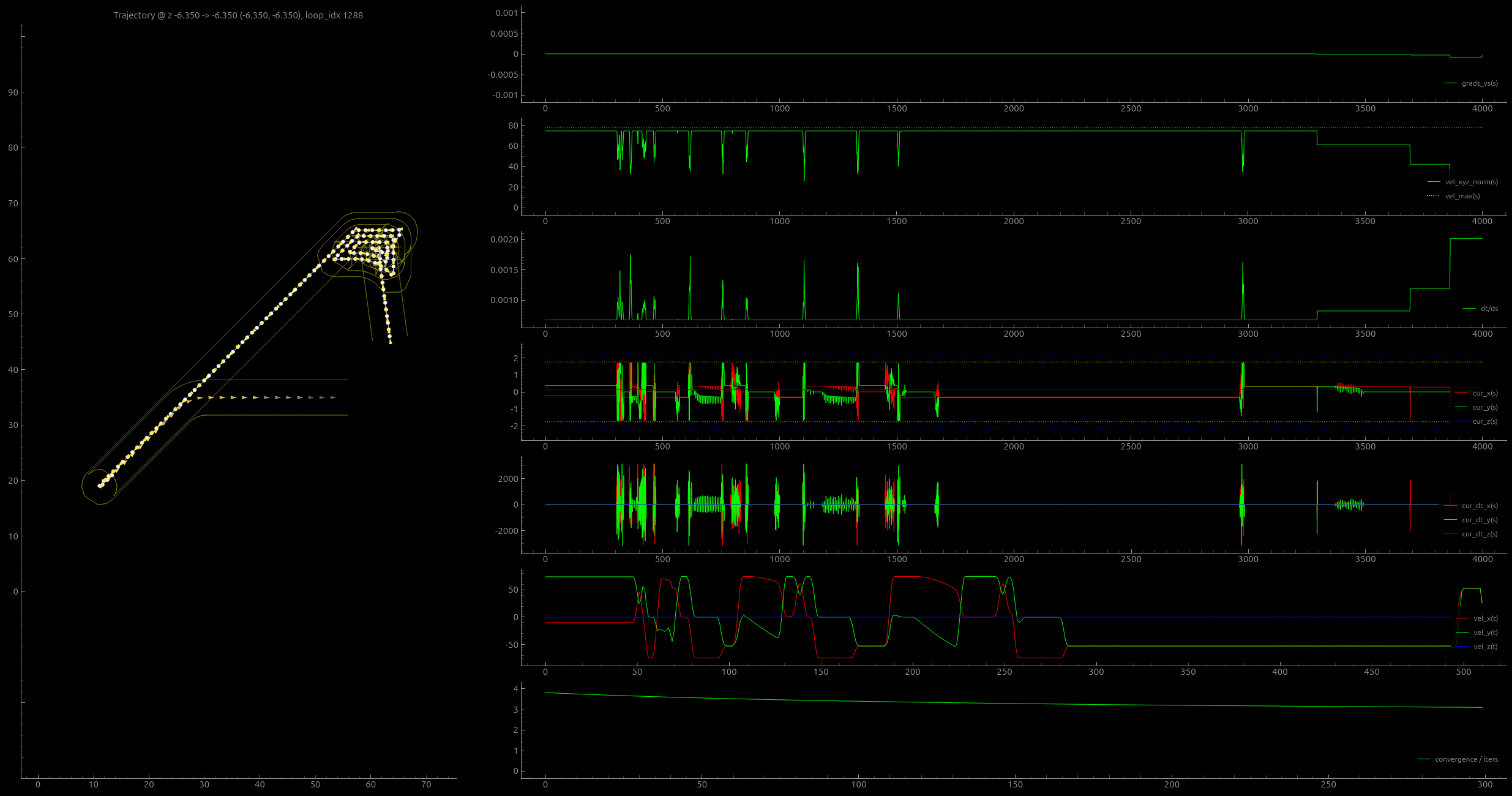The width and height of the screenshot is (1512, 796).
Task: Click the grads_vs(s) legend entry
Action: coord(1479,83)
